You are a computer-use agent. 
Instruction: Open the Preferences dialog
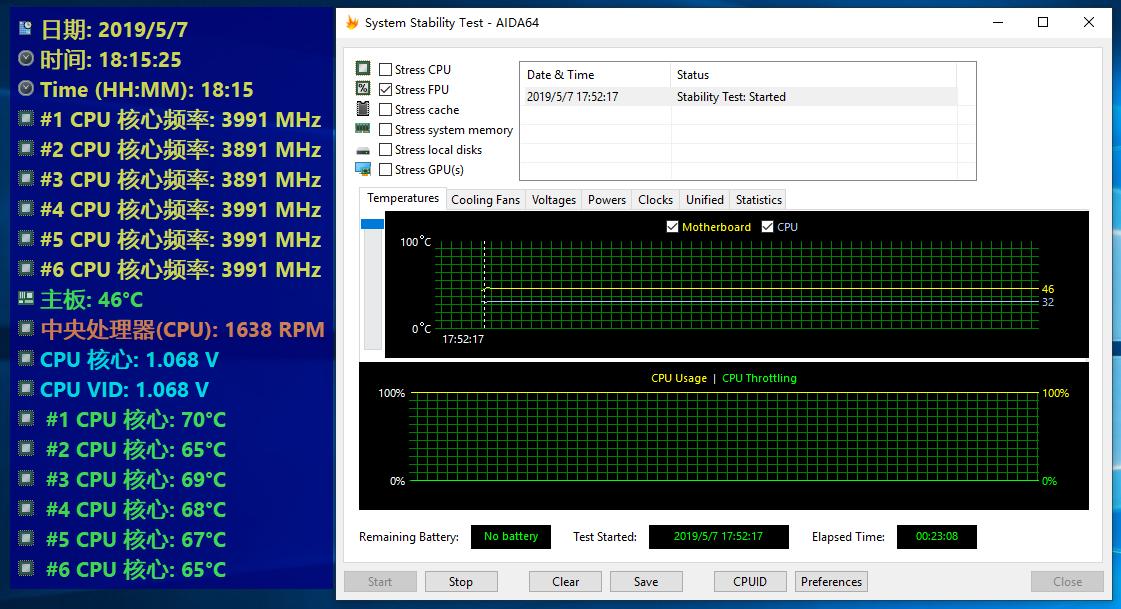click(831, 582)
